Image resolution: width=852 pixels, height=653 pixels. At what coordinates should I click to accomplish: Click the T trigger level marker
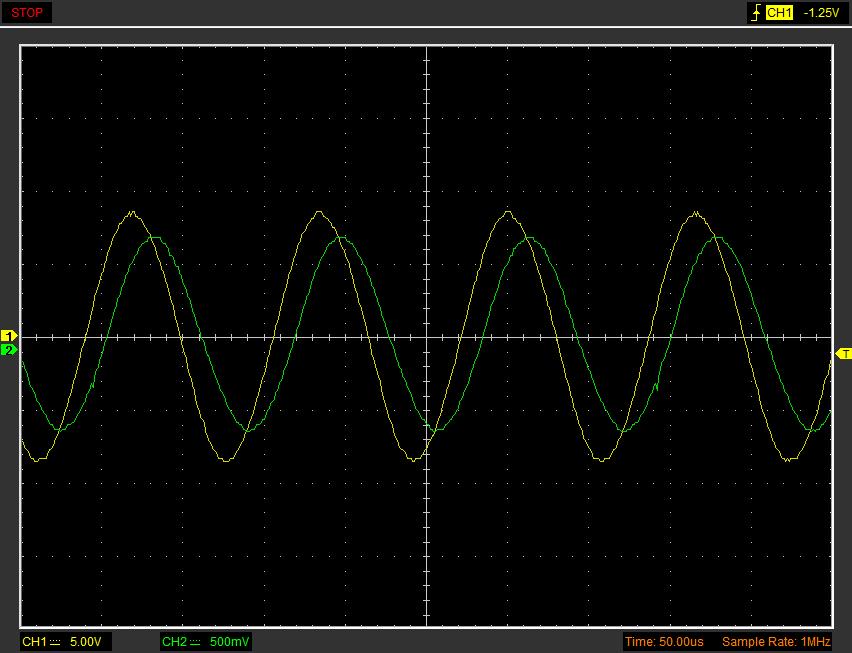(843, 354)
